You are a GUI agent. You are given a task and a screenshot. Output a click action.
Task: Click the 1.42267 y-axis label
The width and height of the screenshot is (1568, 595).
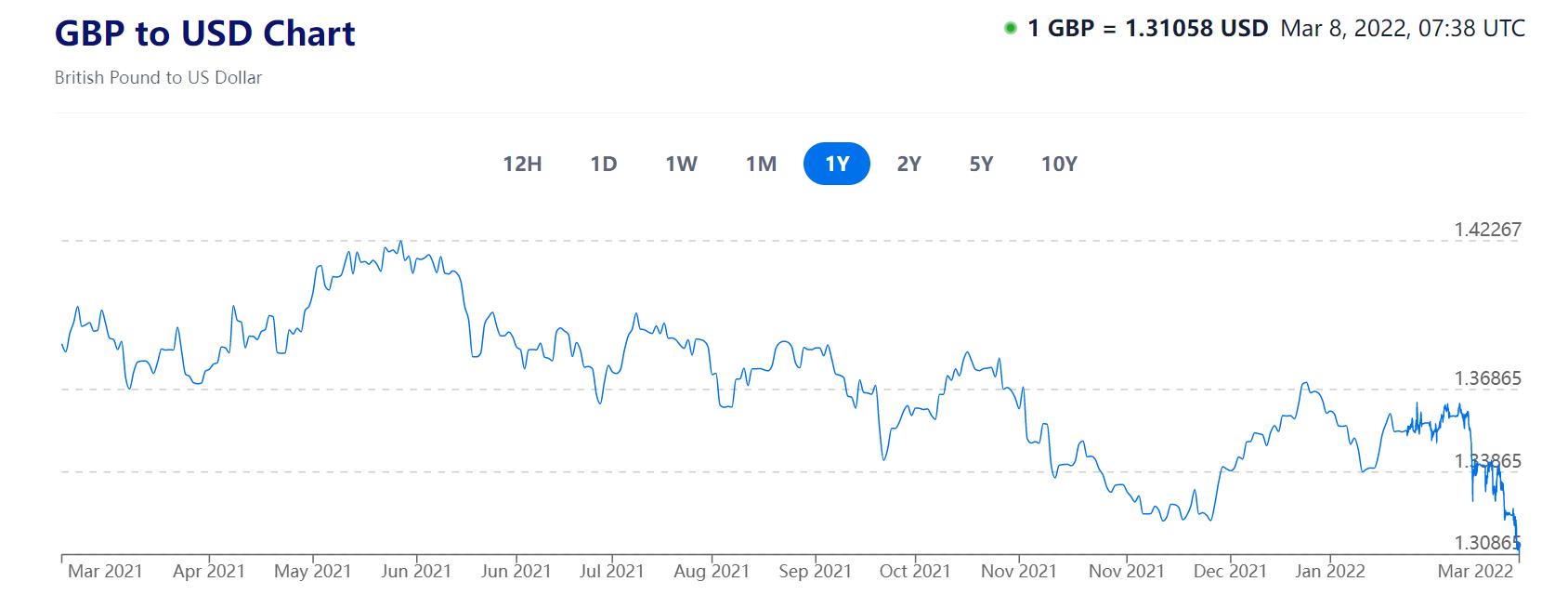[1487, 230]
